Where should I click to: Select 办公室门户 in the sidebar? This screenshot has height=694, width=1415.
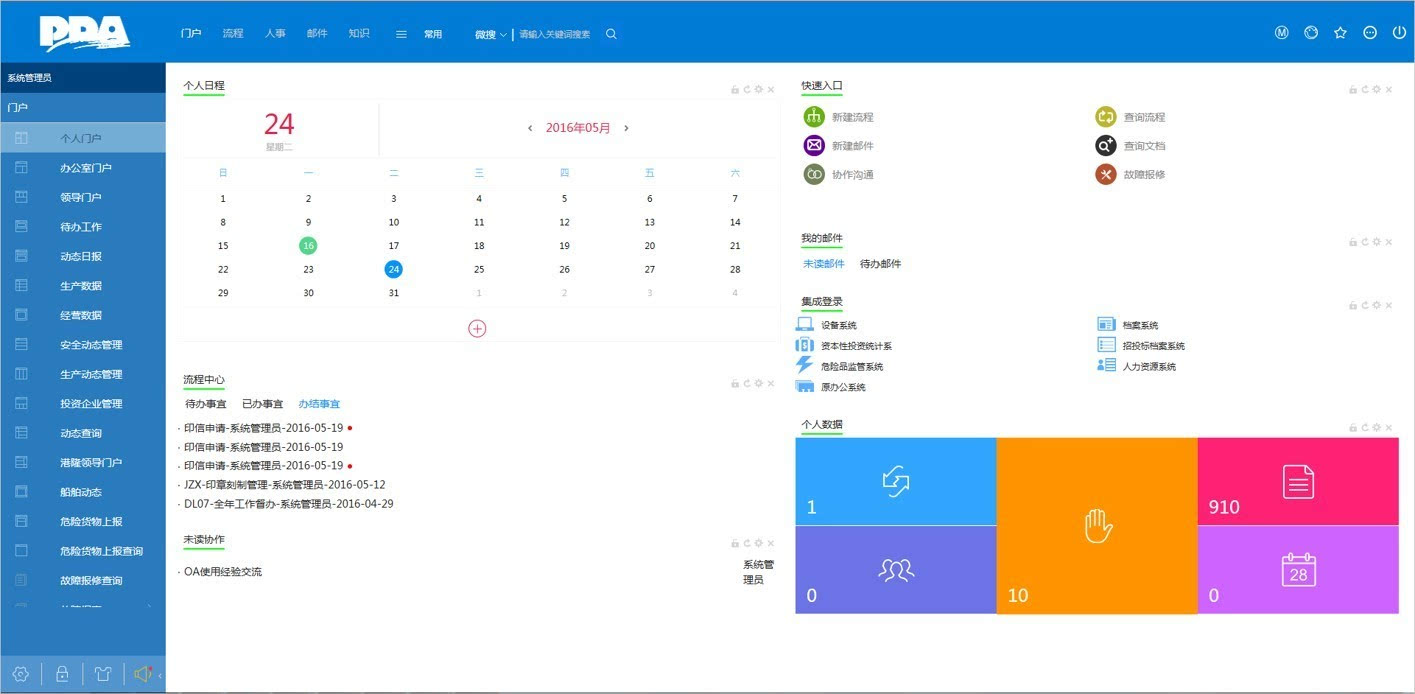point(85,168)
